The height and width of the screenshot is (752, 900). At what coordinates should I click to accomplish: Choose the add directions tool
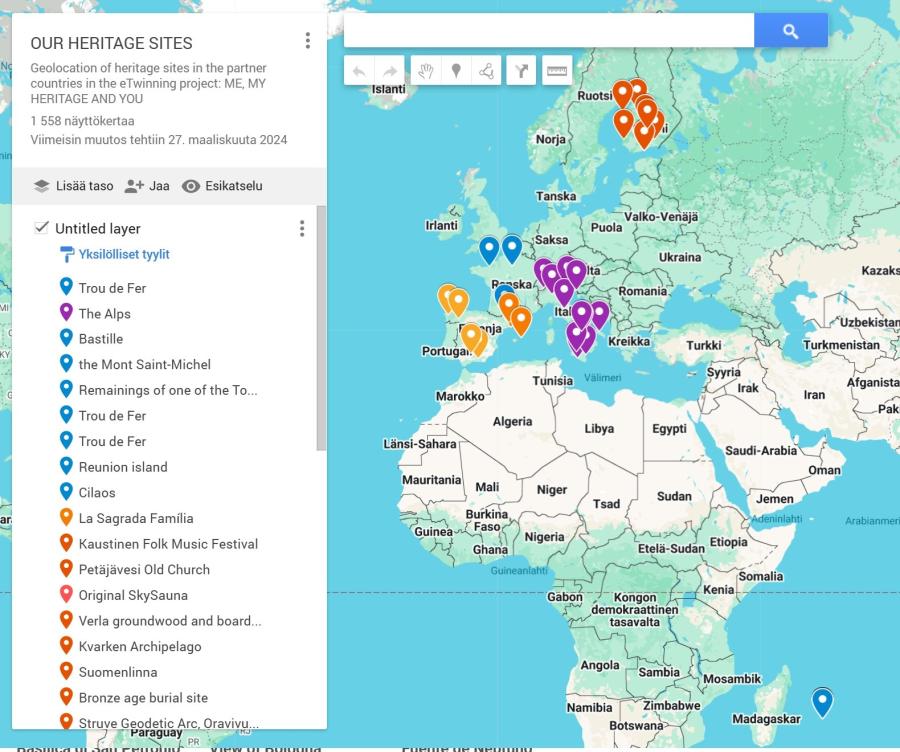point(521,71)
